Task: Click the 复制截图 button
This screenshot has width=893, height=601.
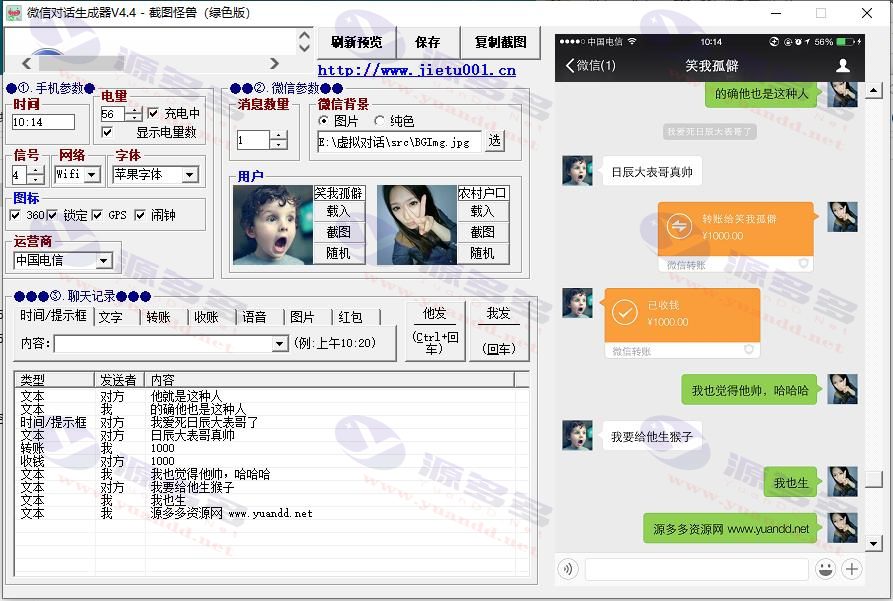Action: [x=501, y=42]
